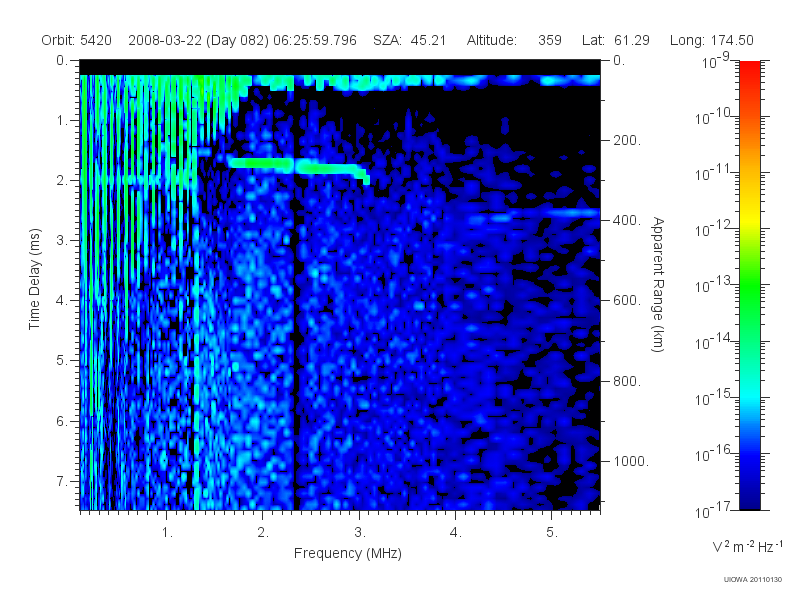Click the 'Time Delay (ms)' axis label
Screen dimensions: 800x600
click(x=34, y=279)
